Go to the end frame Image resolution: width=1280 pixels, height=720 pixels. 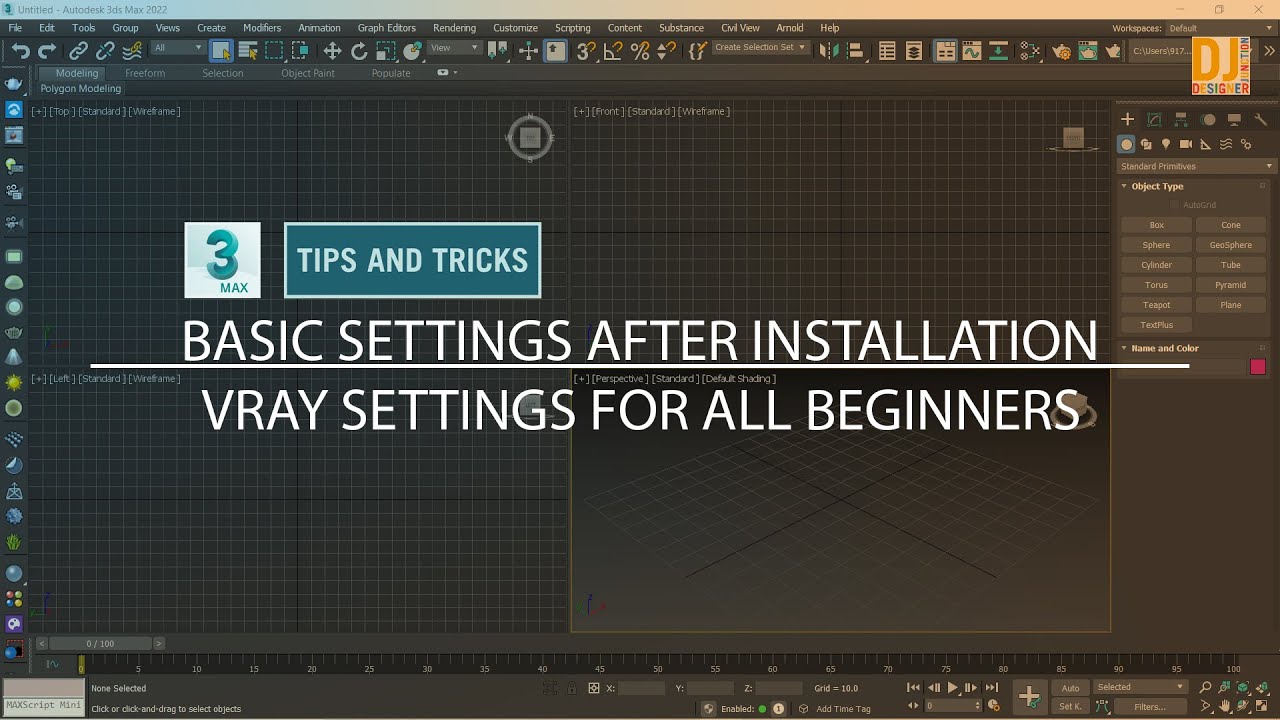992,688
